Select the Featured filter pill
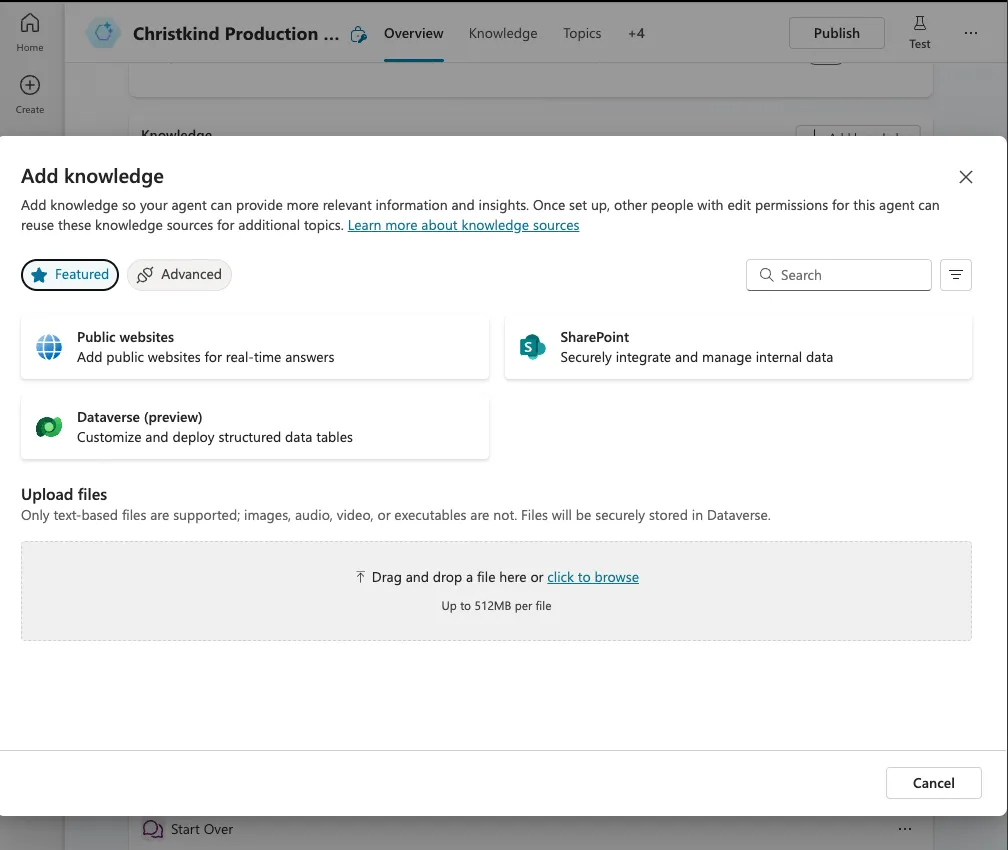The image size is (1008, 850). tap(70, 275)
